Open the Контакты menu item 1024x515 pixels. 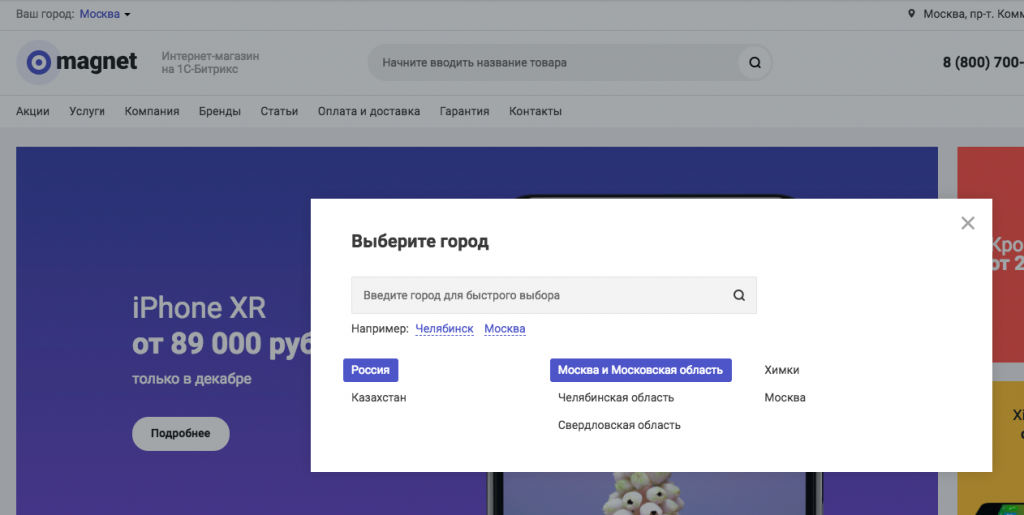[535, 111]
